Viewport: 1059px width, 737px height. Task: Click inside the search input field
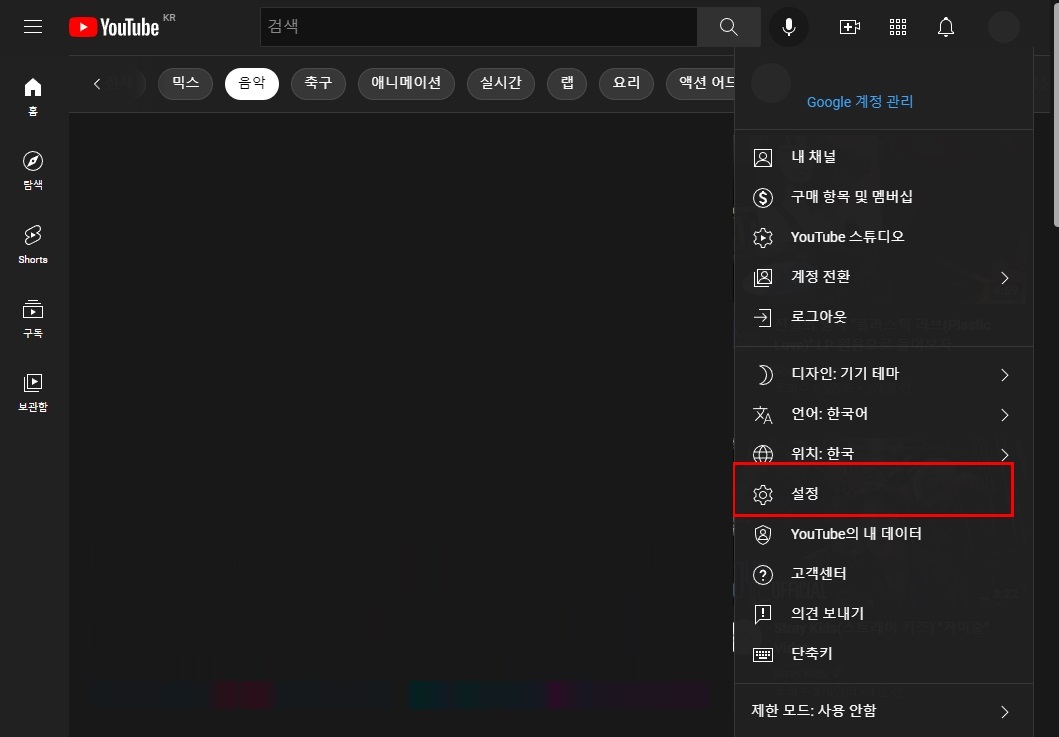pos(470,27)
